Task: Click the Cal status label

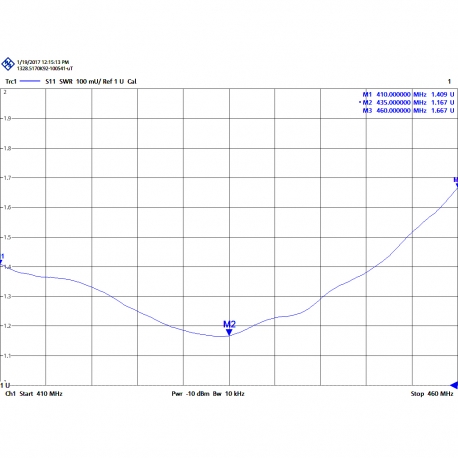Action: pos(132,81)
